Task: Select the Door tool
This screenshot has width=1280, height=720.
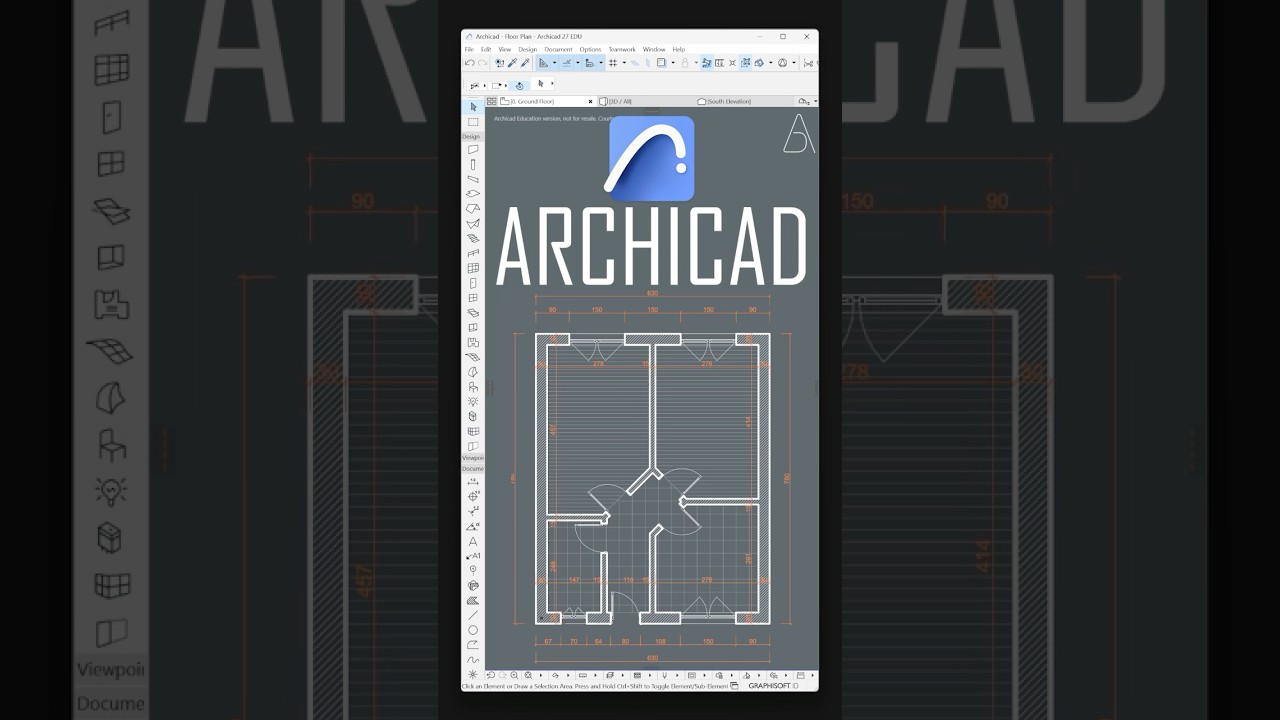Action: [x=473, y=283]
